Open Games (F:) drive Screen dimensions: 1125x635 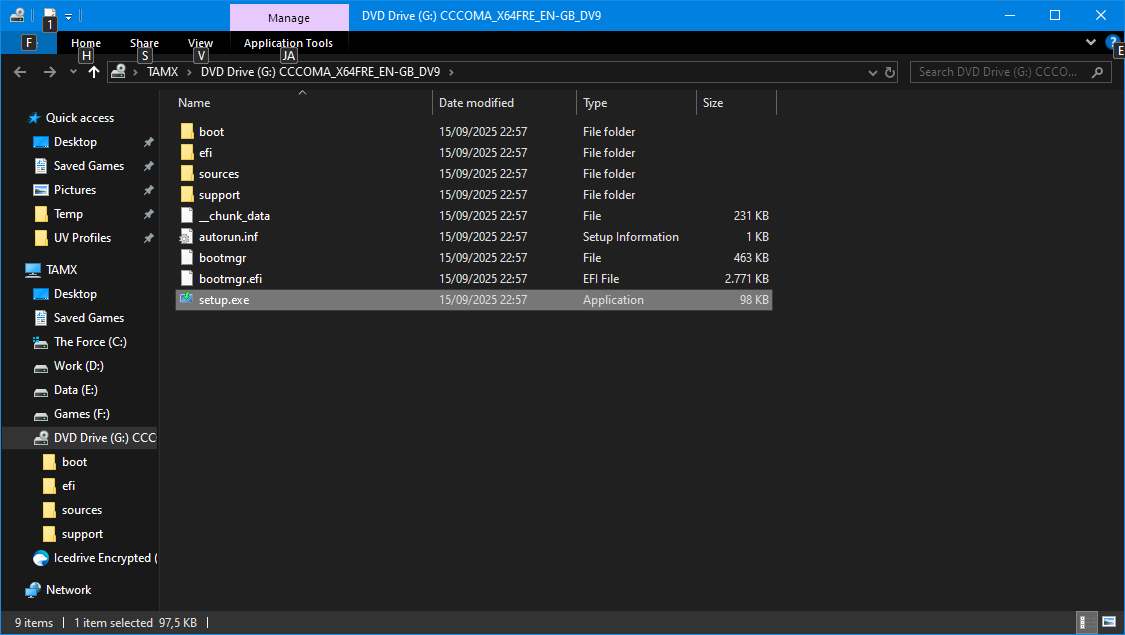click(81, 414)
